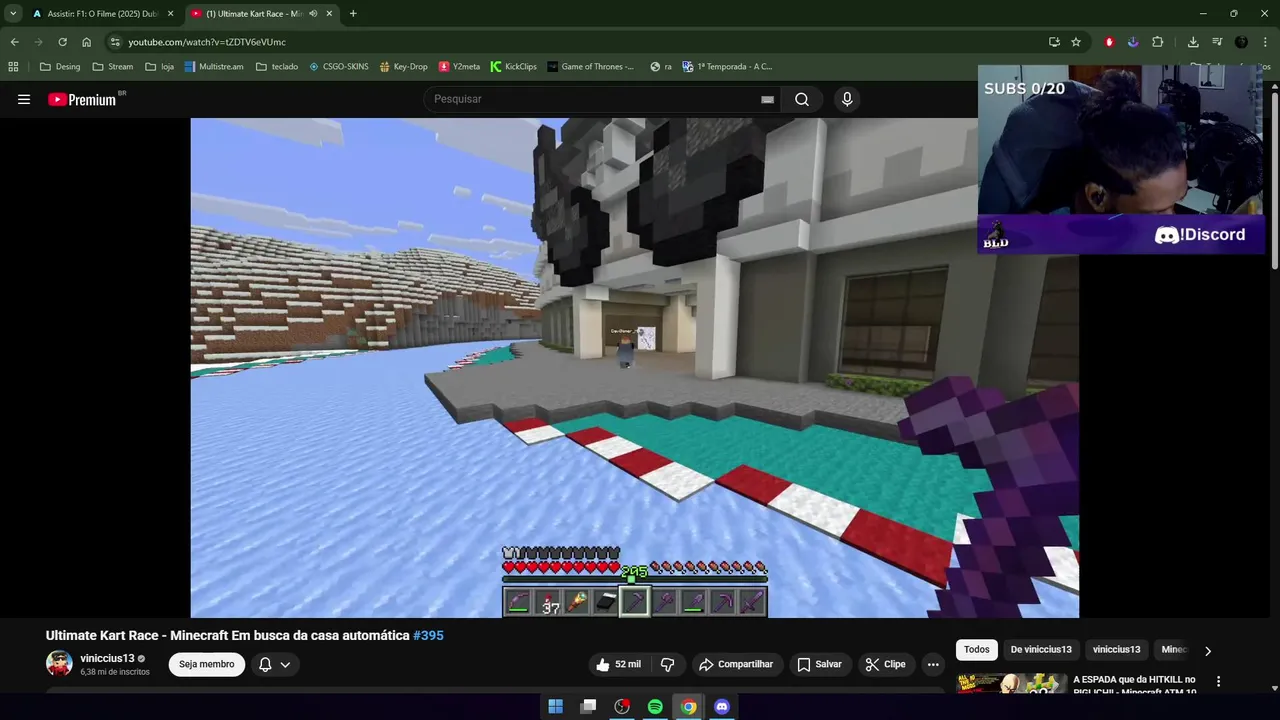The image size is (1280, 720).
Task: Open the purple downloader extension icon
Action: click(x=1133, y=42)
